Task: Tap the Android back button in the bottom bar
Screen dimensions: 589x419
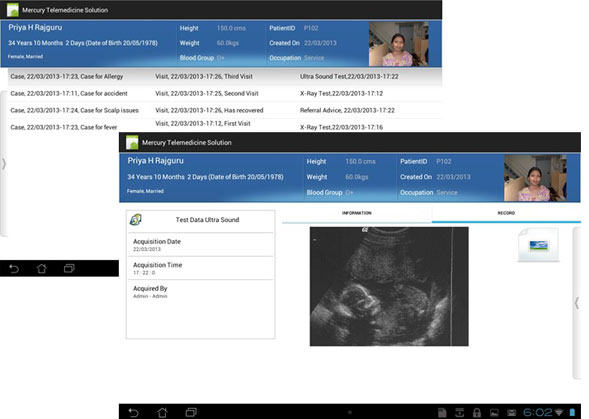Action: click(x=133, y=412)
